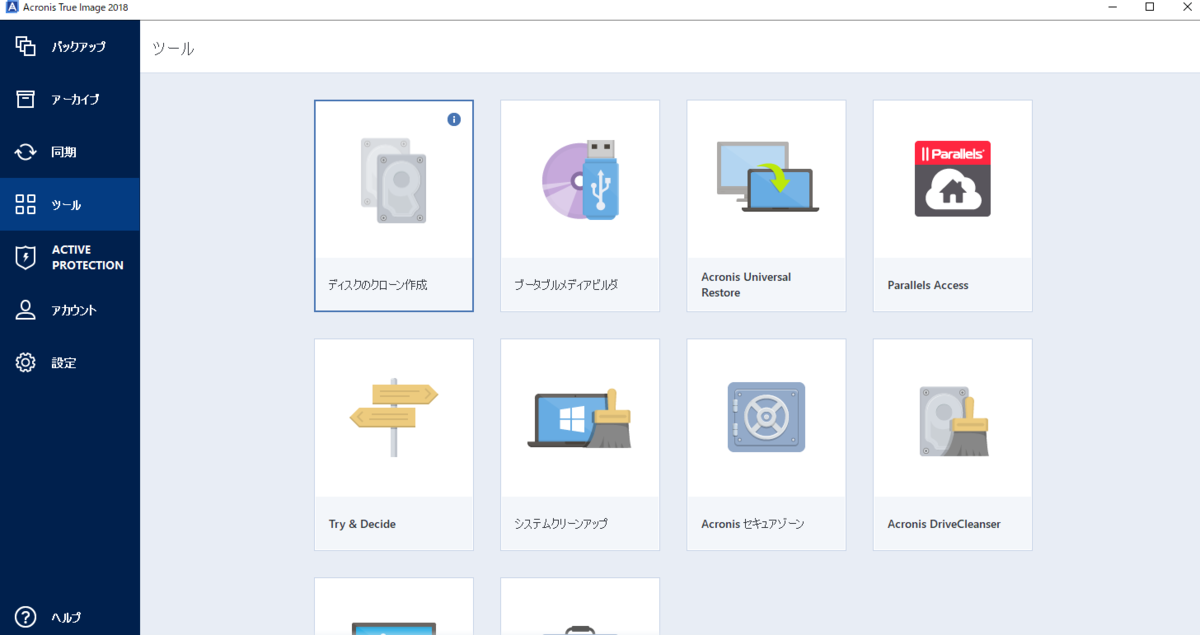1200x635 pixels.
Task: Click the USB drive and disc icon
Action: [x=581, y=180]
